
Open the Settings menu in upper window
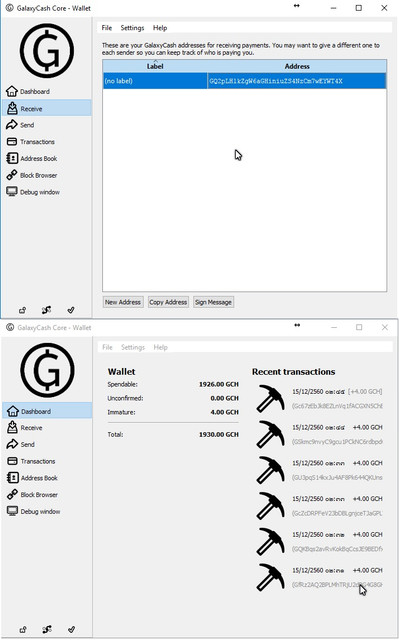point(132,28)
